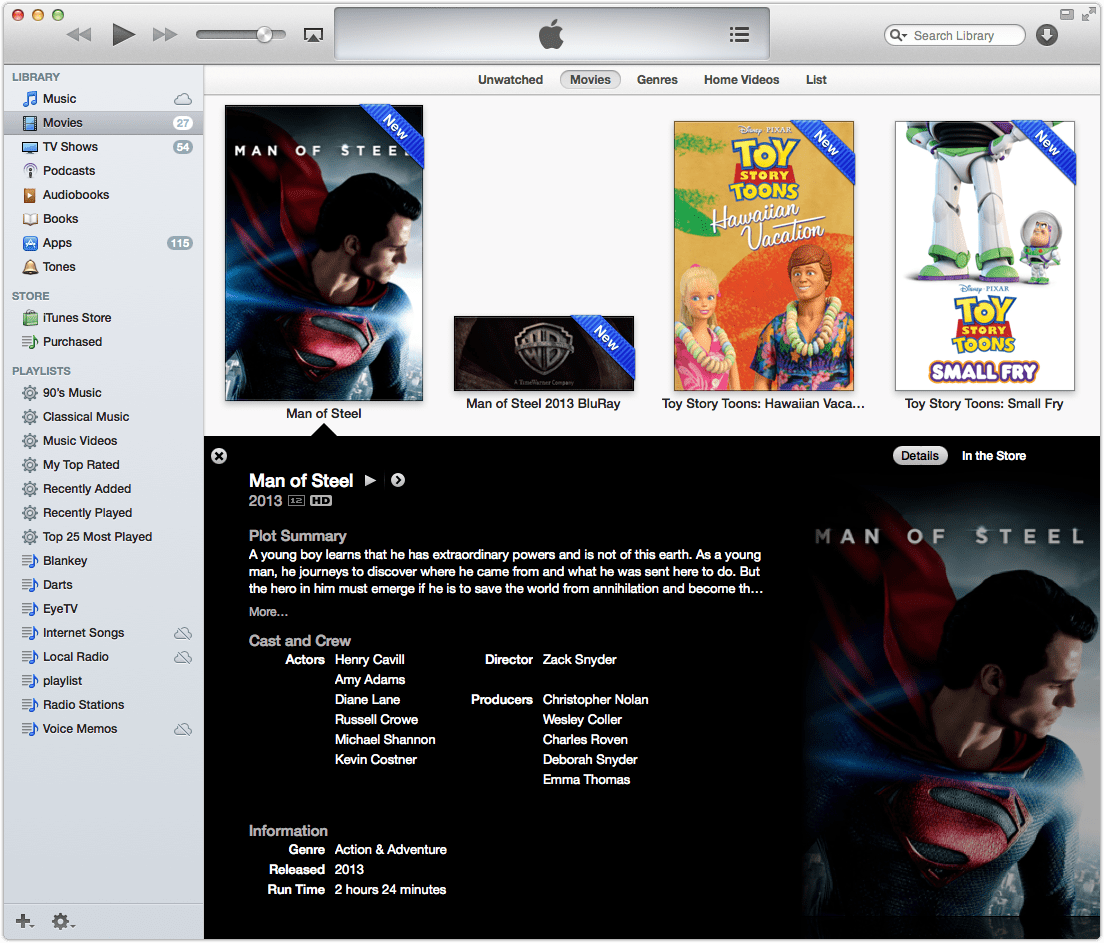Select the Details toggle button
The image size is (1104, 943).
click(x=920, y=456)
